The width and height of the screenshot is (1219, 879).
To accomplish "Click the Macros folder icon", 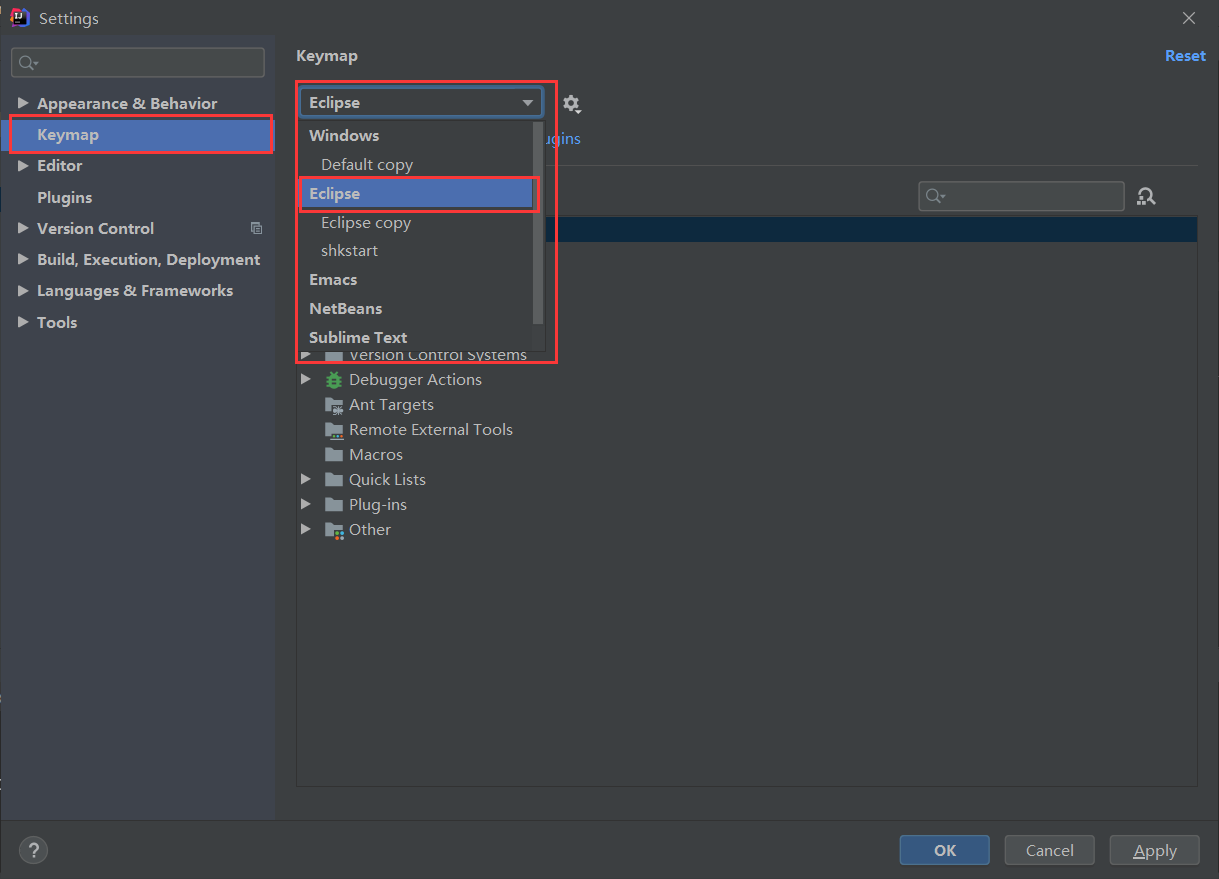I will pos(334,455).
